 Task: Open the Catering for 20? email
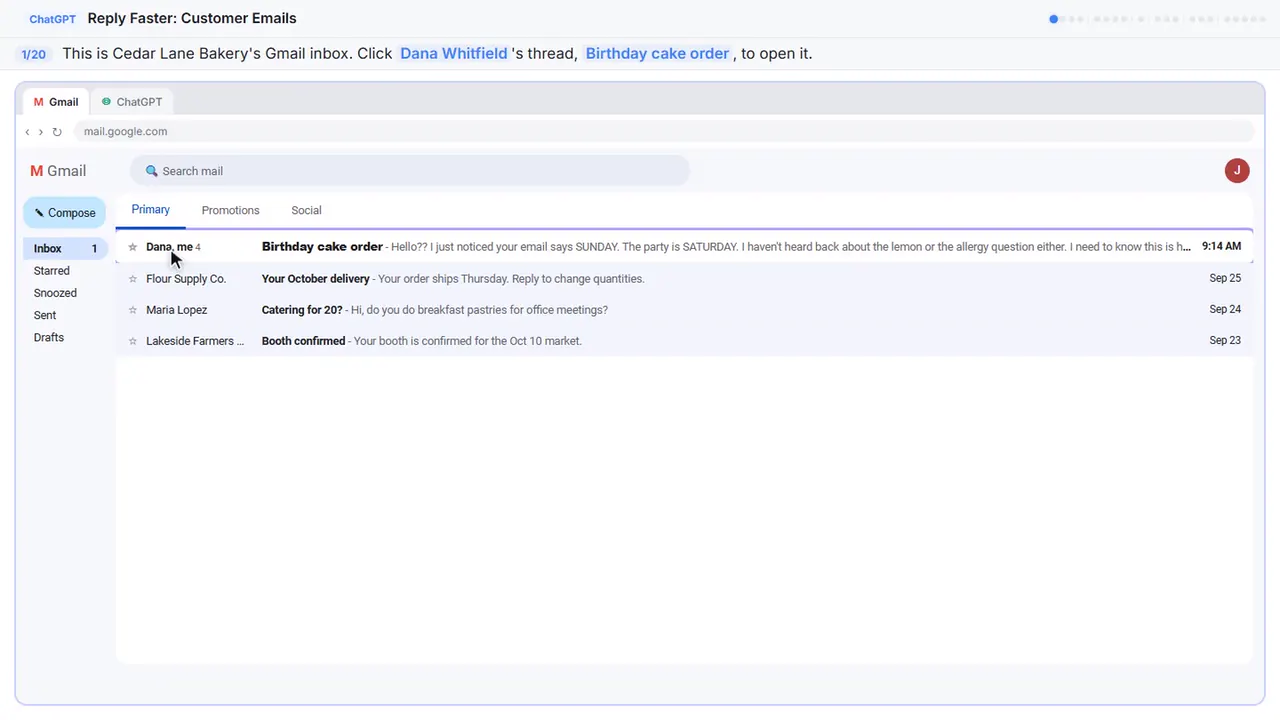(684, 310)
